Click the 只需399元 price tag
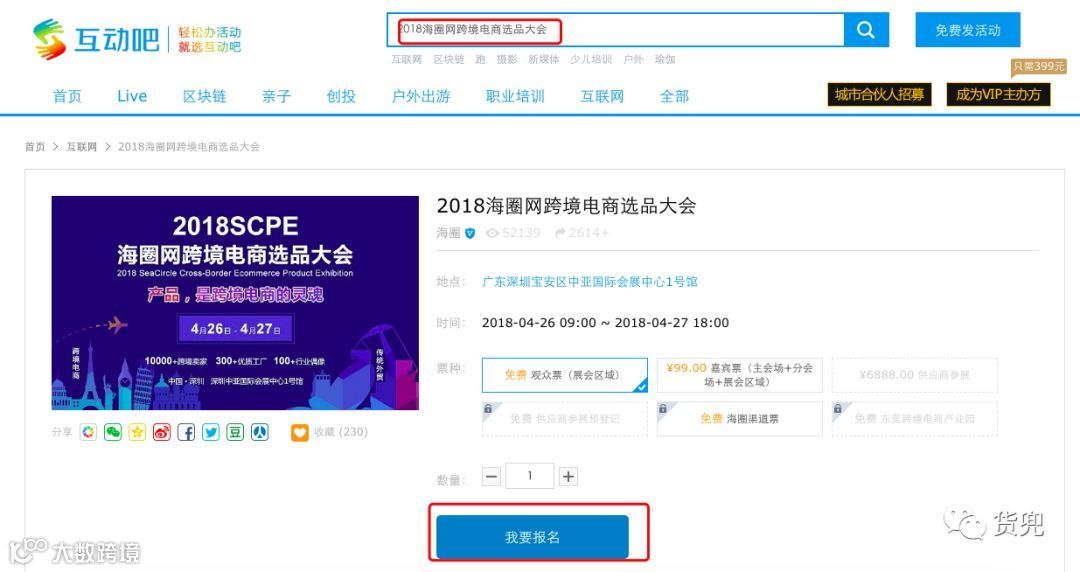This screenshot has width=1080, height=572. click(x=1039, y=67)
